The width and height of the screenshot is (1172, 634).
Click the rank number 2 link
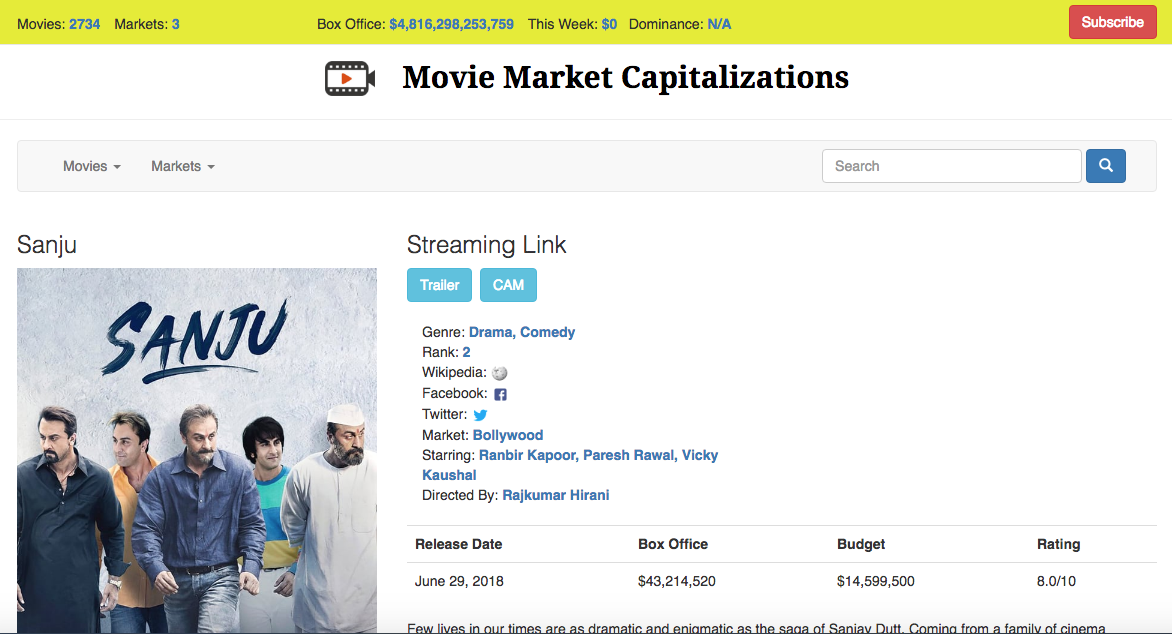(x=465, y=351)
